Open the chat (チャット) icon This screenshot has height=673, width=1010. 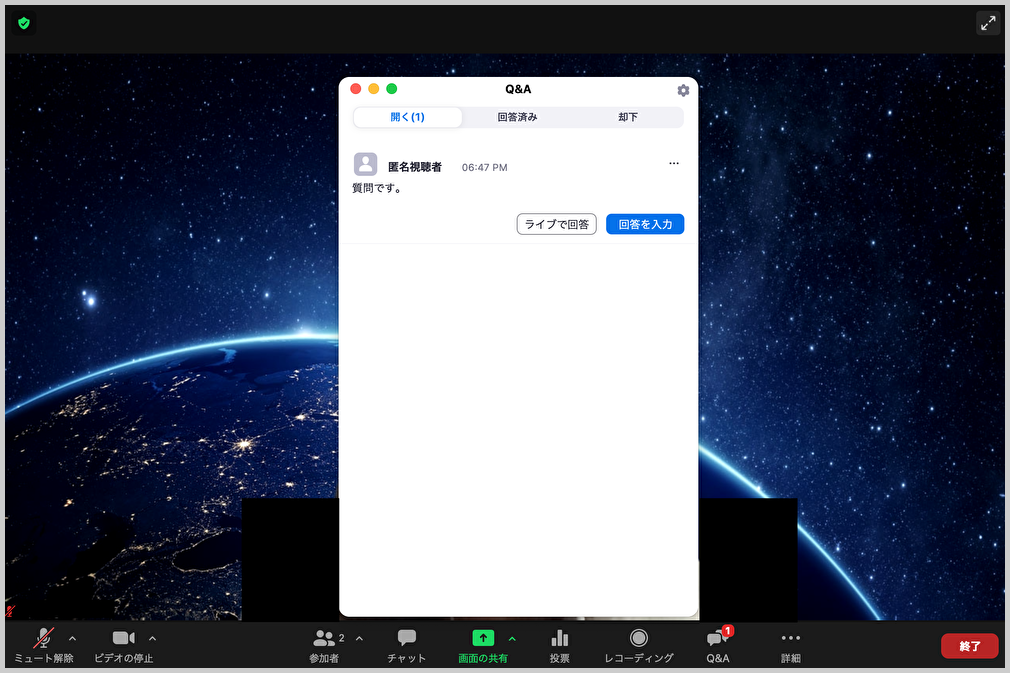point(406,638)
